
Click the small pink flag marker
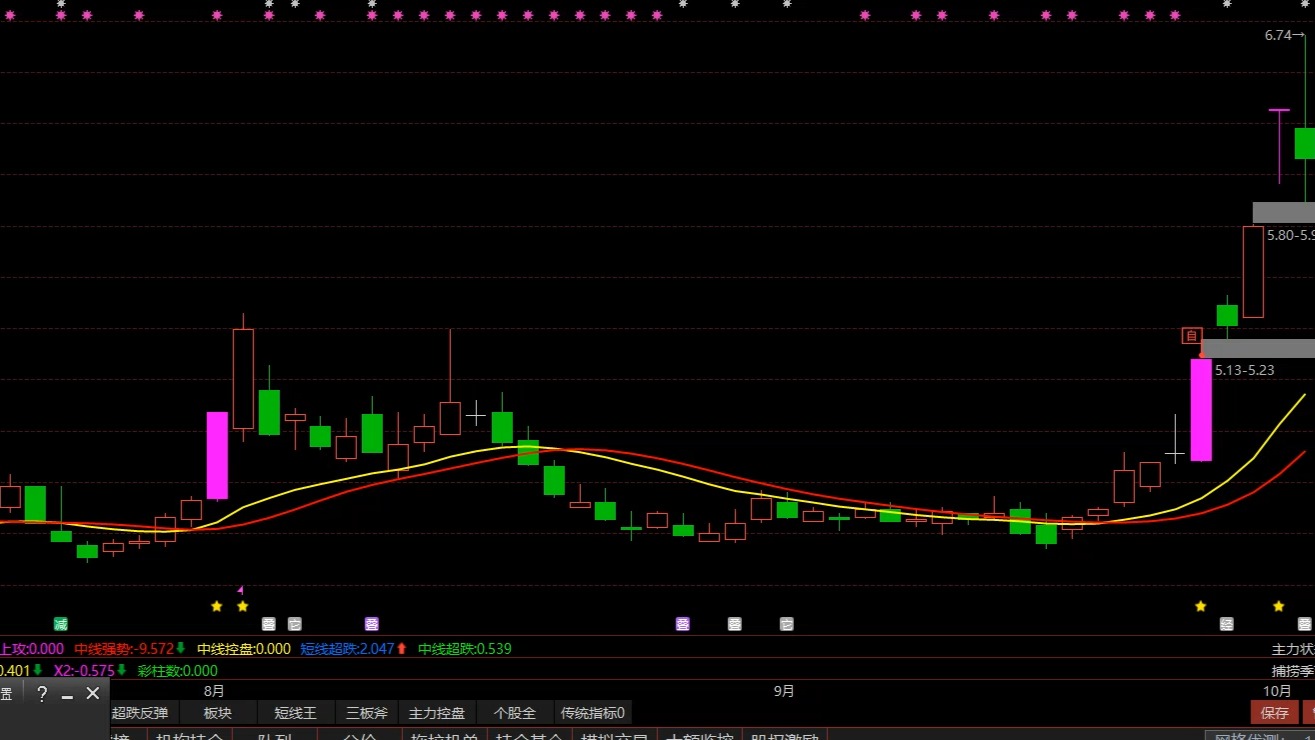pos(240,590)
